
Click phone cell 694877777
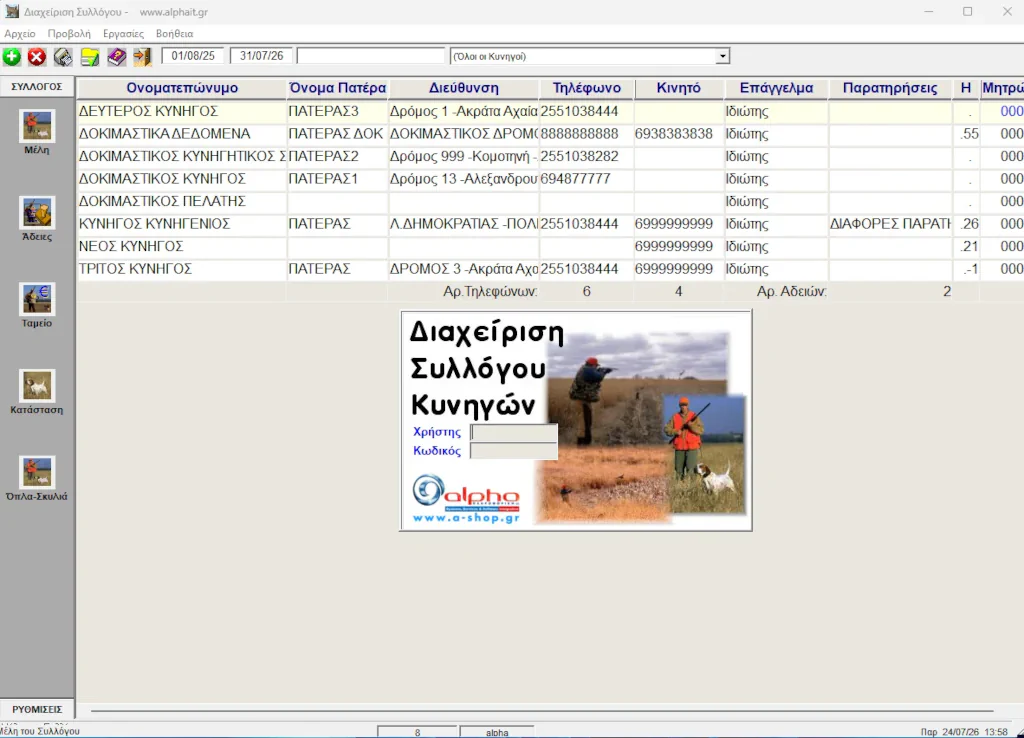click(586, 179)
